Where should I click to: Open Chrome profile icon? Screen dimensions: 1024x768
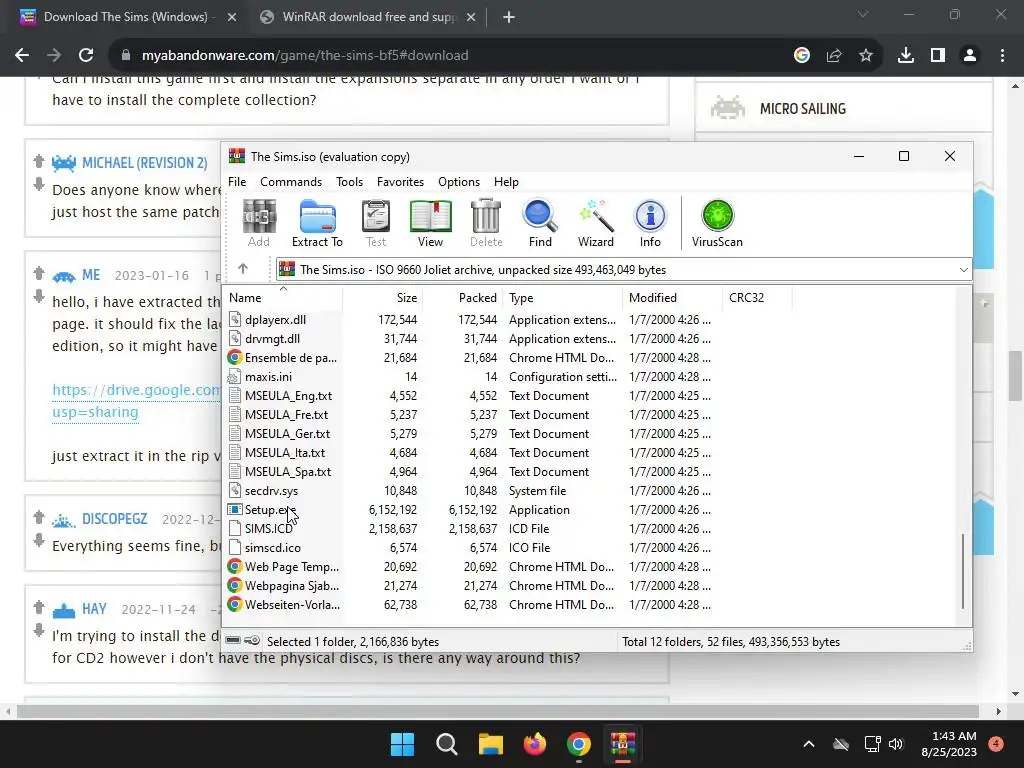(970, 56)
